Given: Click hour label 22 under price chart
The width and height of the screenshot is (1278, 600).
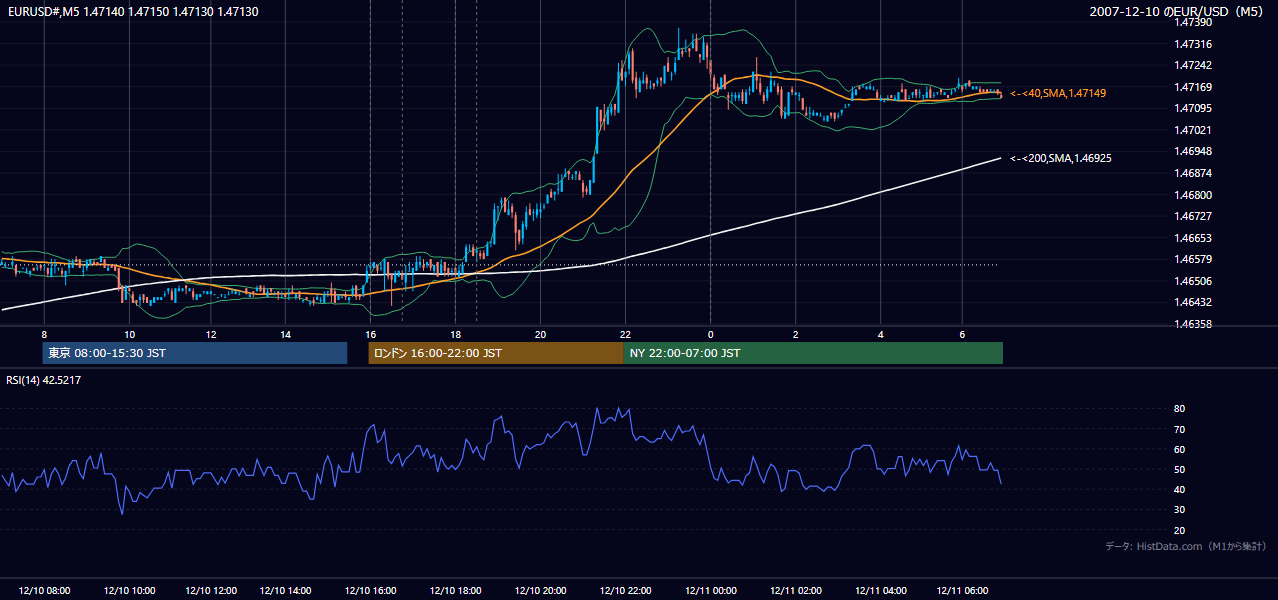Looking at the screenshot, I should click(x=625, y=333).
